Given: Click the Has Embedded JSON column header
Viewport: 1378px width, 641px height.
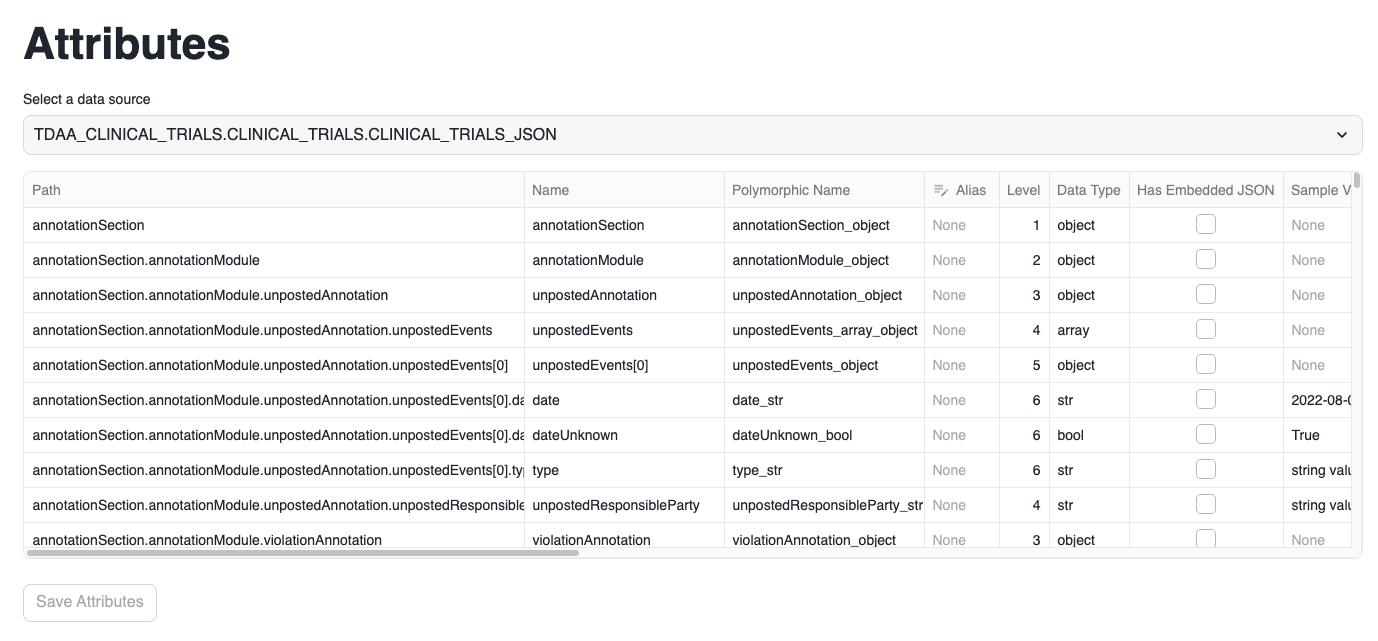Looking at the screenshot, I should (x=1205, y=190).
